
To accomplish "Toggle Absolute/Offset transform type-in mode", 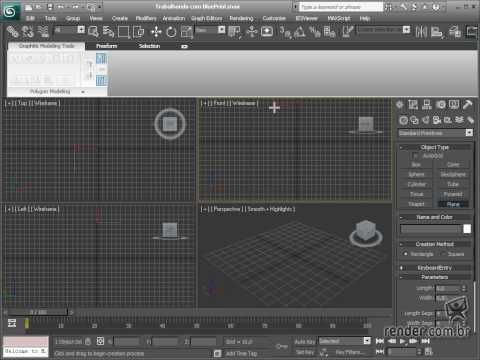I will pos(100,341).
